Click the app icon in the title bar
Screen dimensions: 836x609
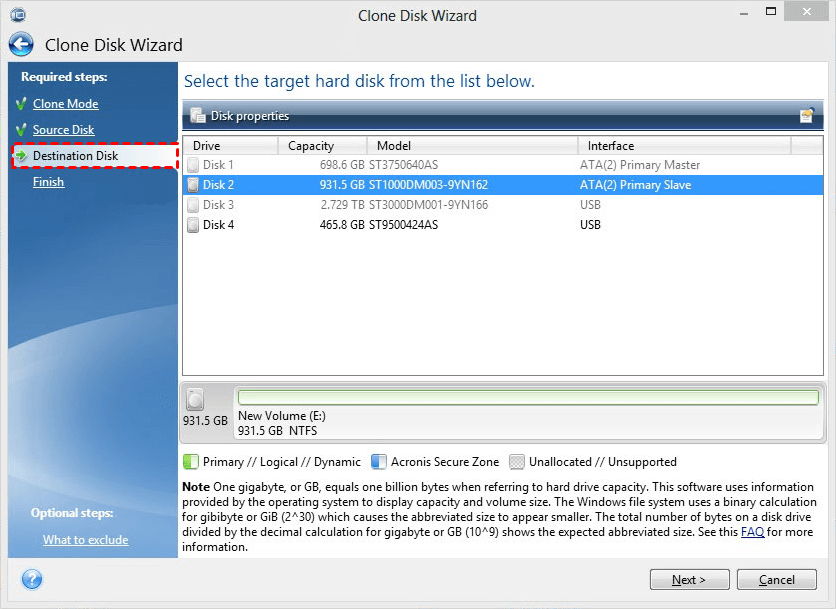(18, 14)
